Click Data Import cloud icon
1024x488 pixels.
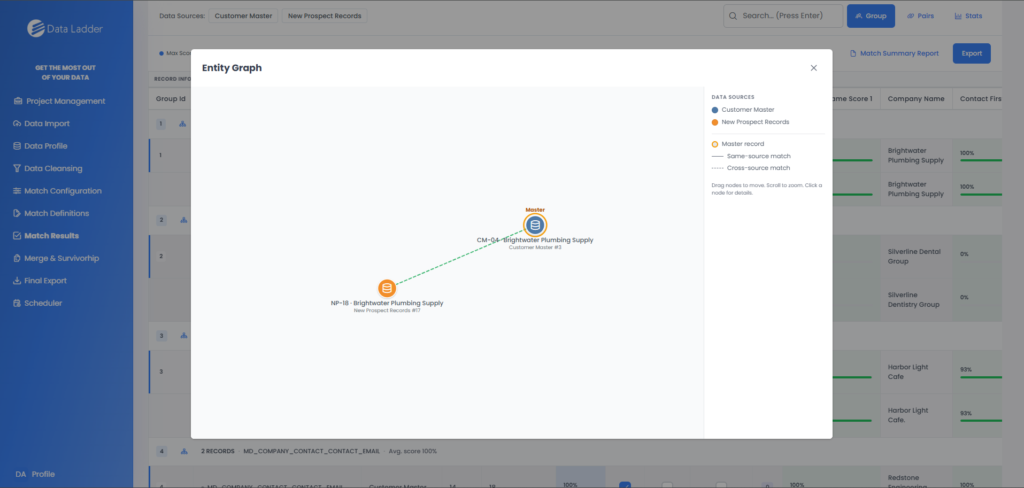click(17, 123)
